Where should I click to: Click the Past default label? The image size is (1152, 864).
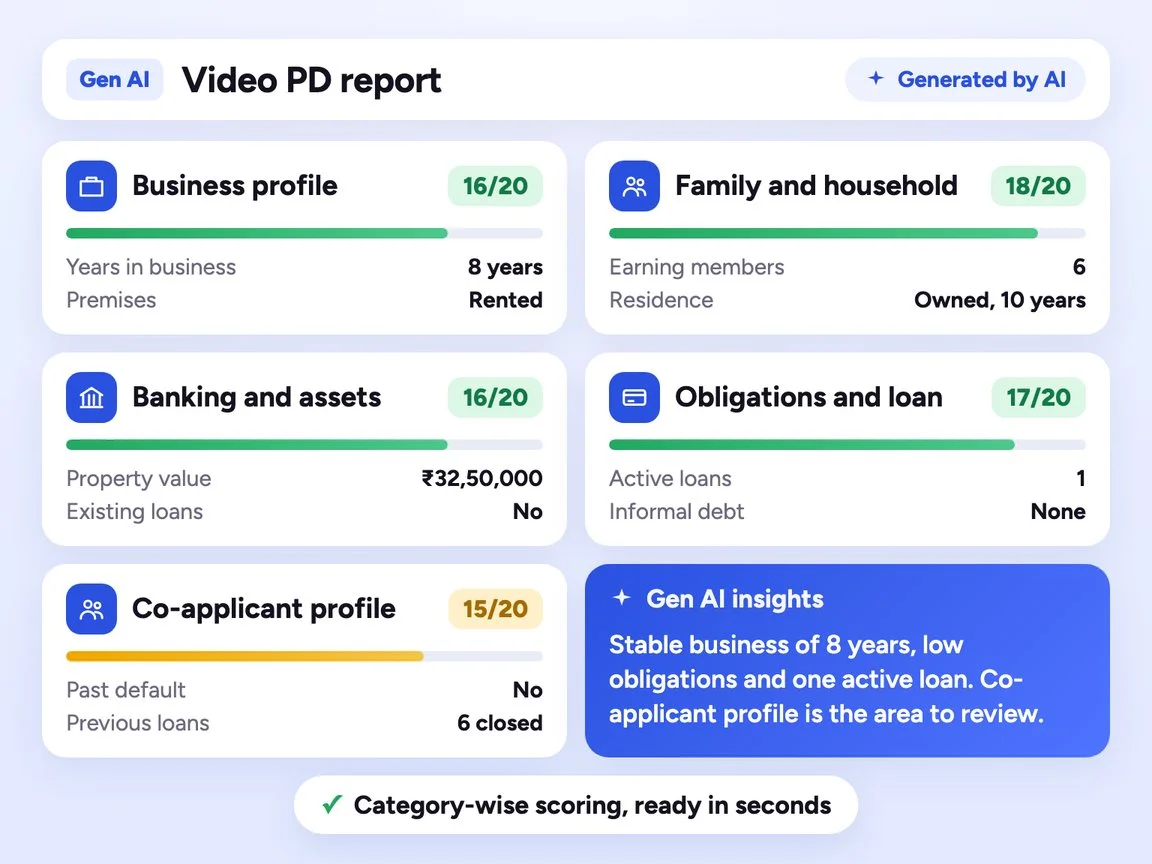click(x=126, y=690)
